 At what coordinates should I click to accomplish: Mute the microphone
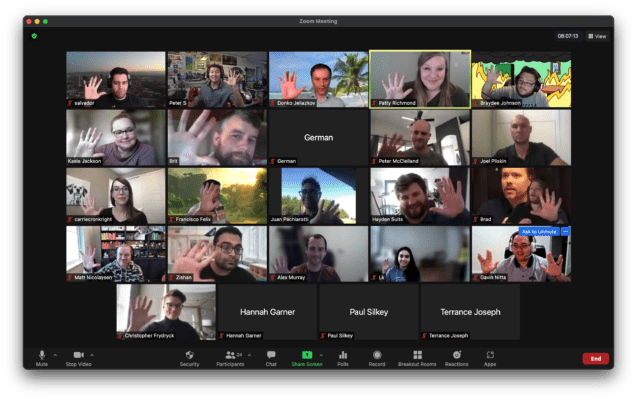click(42, 356)
